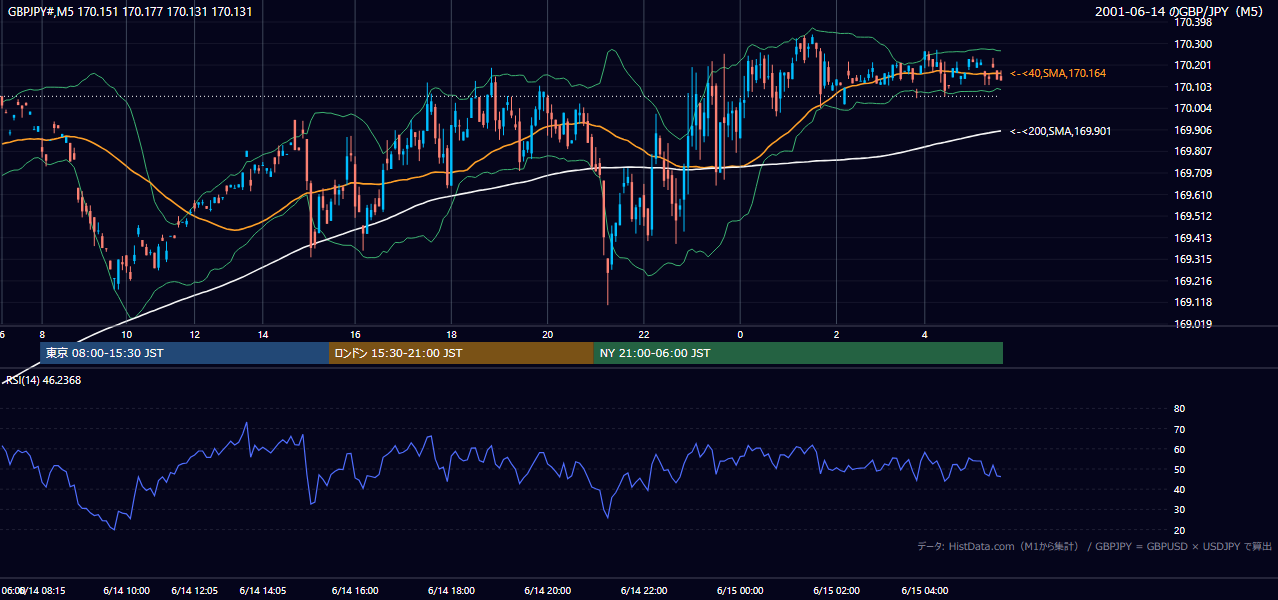Click the RSI 70 level label

coord(1179,429)
